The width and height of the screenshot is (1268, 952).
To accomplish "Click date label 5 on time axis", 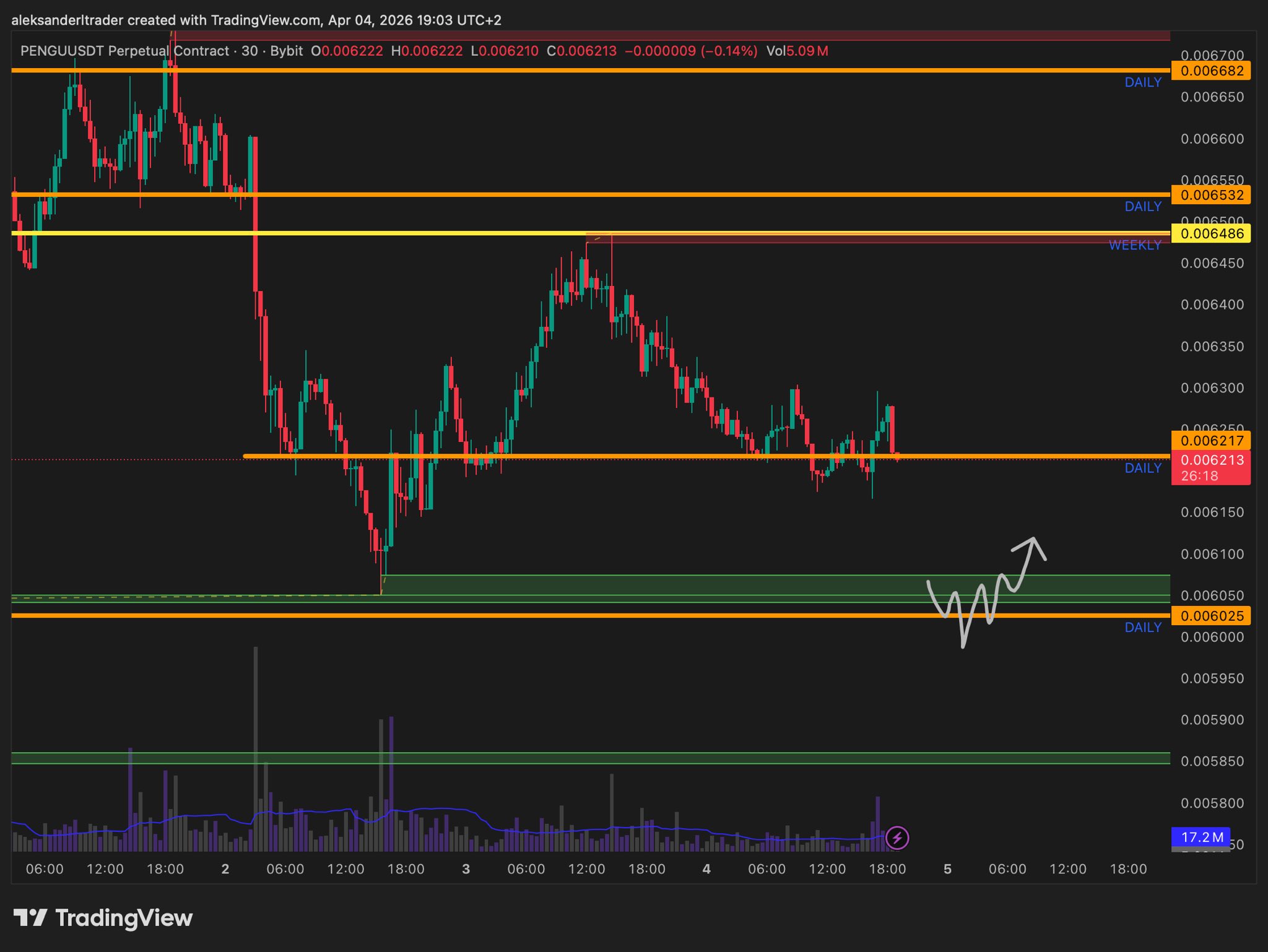I will tap(947, 869).
